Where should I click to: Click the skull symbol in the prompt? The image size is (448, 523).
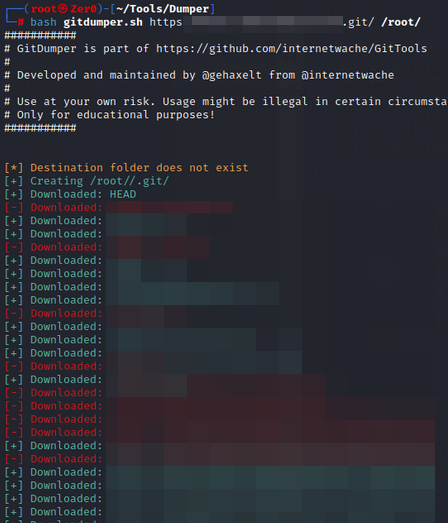[63, 9]
